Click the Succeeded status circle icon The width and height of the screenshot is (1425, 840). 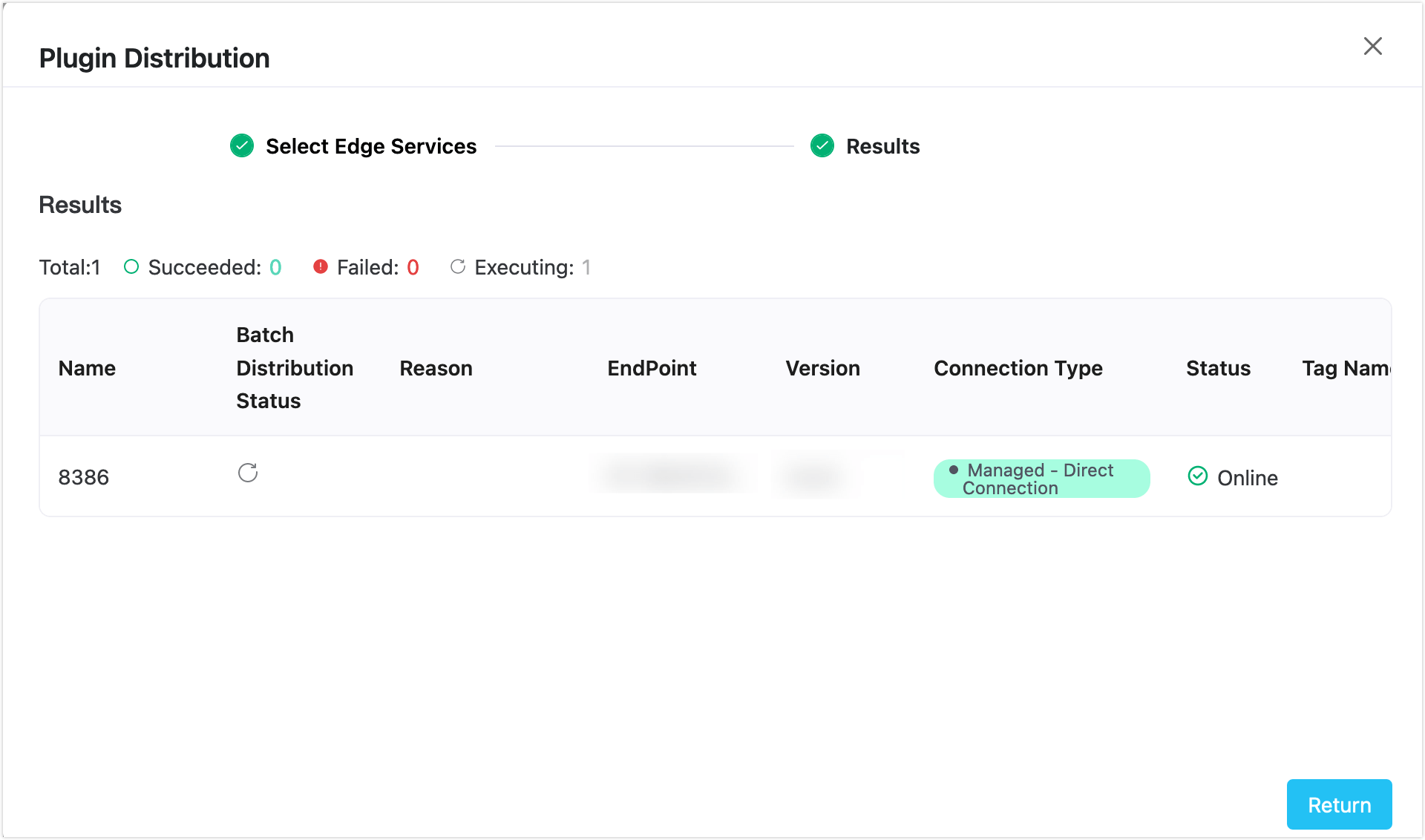[131, 267]
